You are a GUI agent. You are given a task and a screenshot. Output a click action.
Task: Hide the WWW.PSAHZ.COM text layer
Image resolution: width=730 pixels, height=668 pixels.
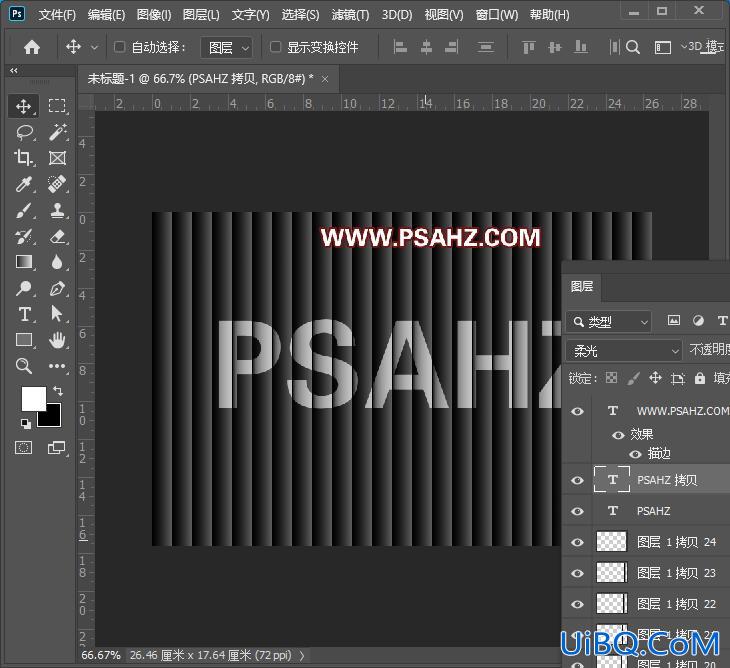click(577, 411)
